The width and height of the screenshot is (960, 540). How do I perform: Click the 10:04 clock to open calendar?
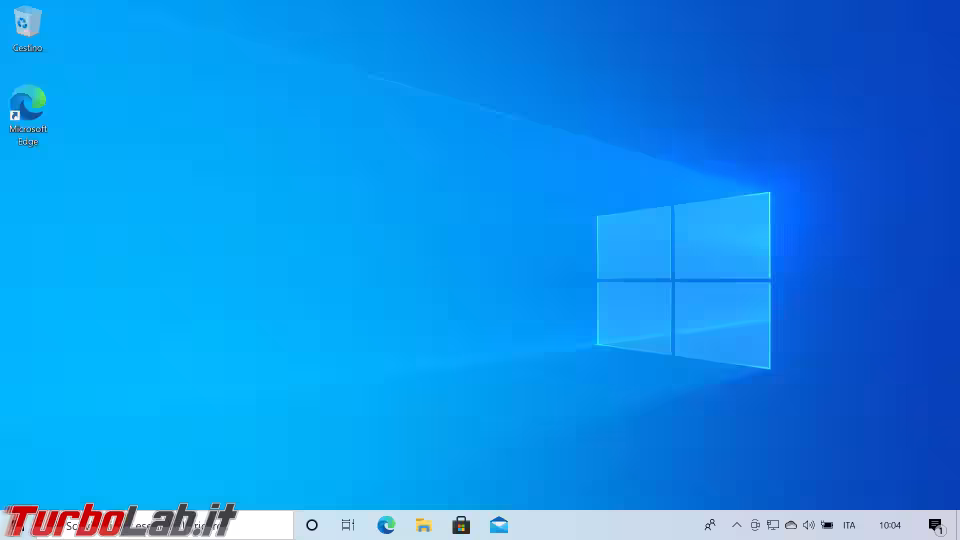tap(889, 525)
